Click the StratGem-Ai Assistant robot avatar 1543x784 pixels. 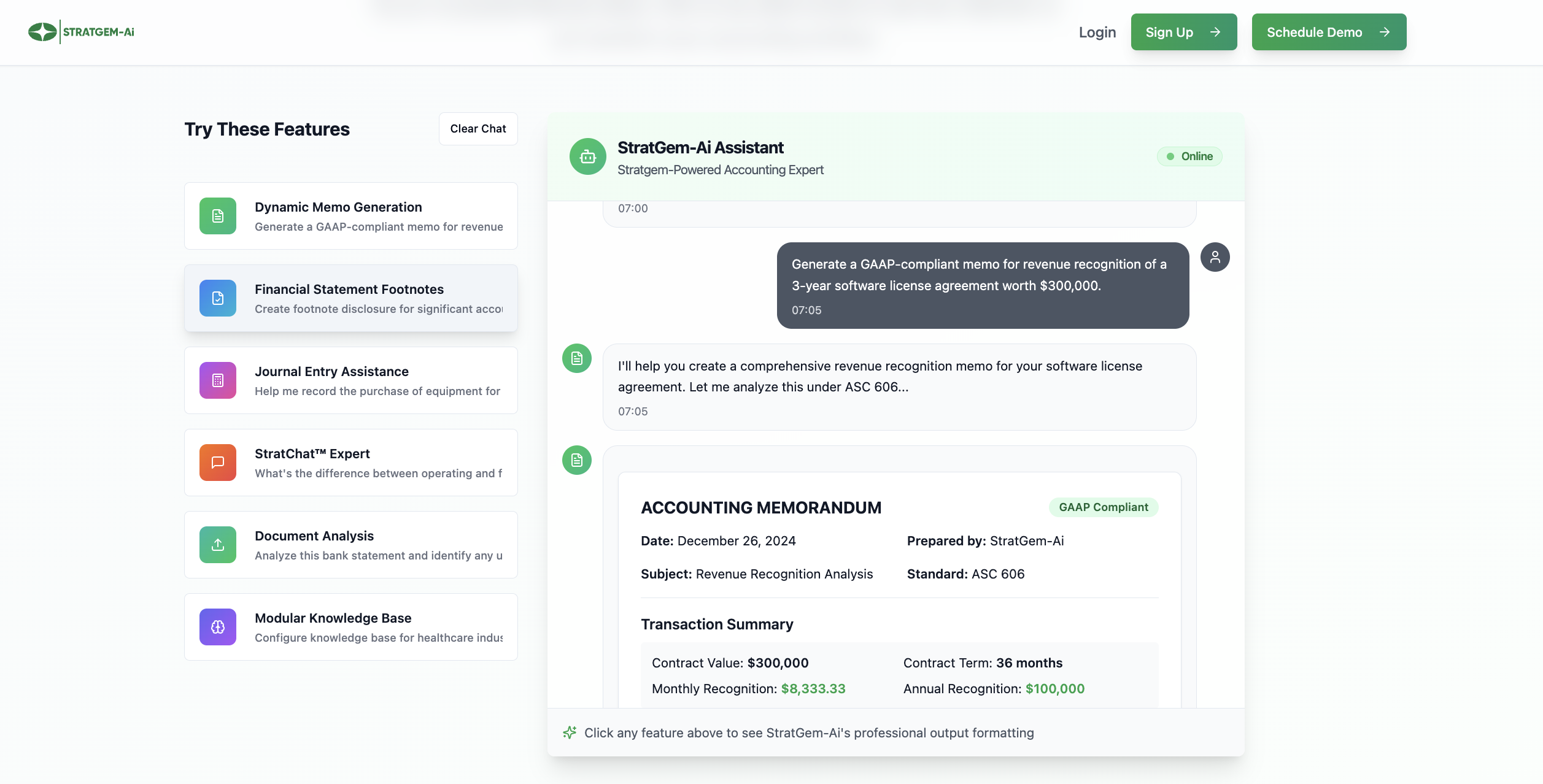point(587,156)
